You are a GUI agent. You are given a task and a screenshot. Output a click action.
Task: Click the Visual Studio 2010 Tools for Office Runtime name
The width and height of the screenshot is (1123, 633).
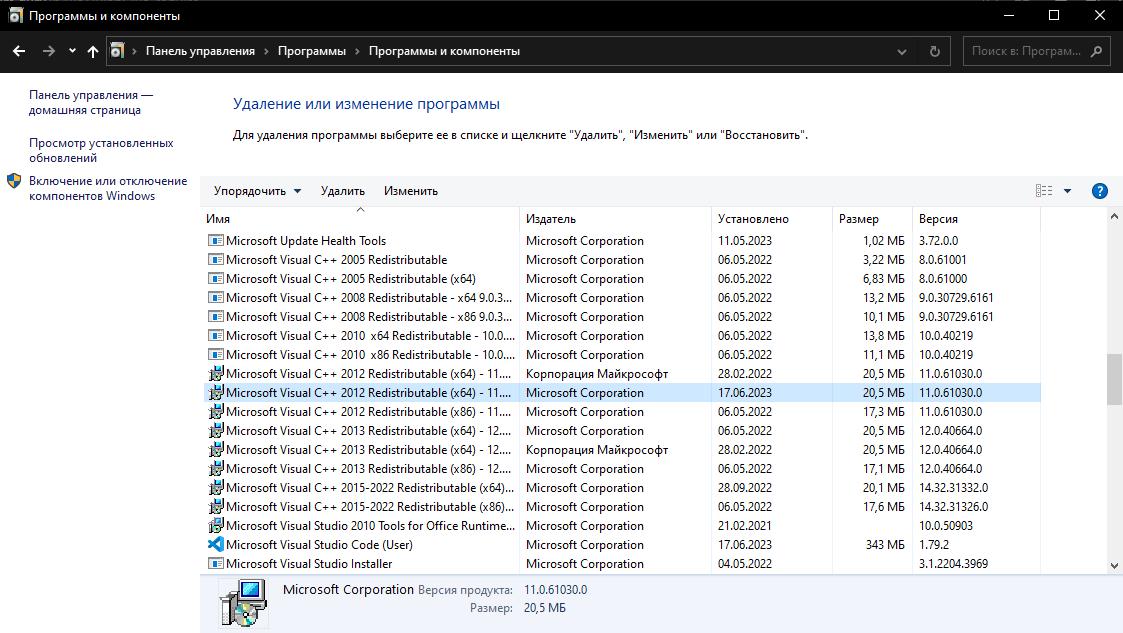click(370, 526)
